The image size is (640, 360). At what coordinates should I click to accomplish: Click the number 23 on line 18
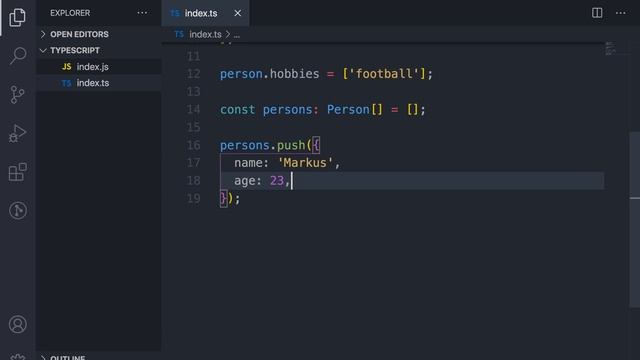[277, 180]
